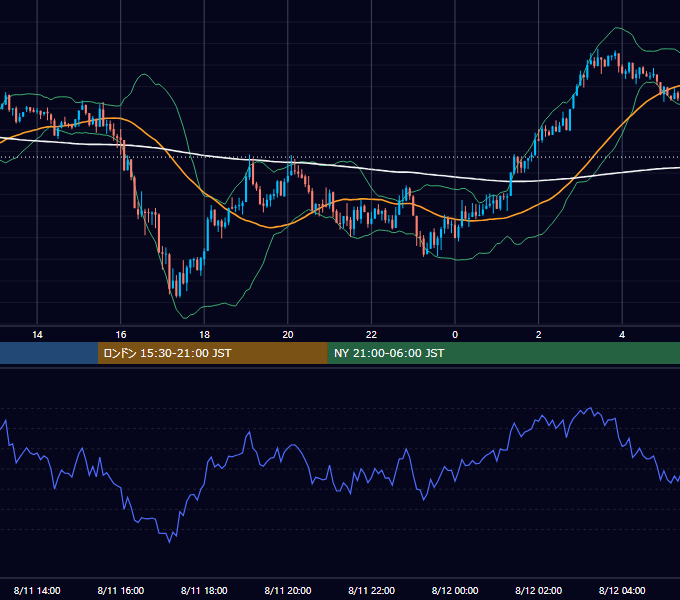Screen dimensions: 680x600
Task: Click the '0' hour label on price chart axis
Action: [x=455, y=335]
